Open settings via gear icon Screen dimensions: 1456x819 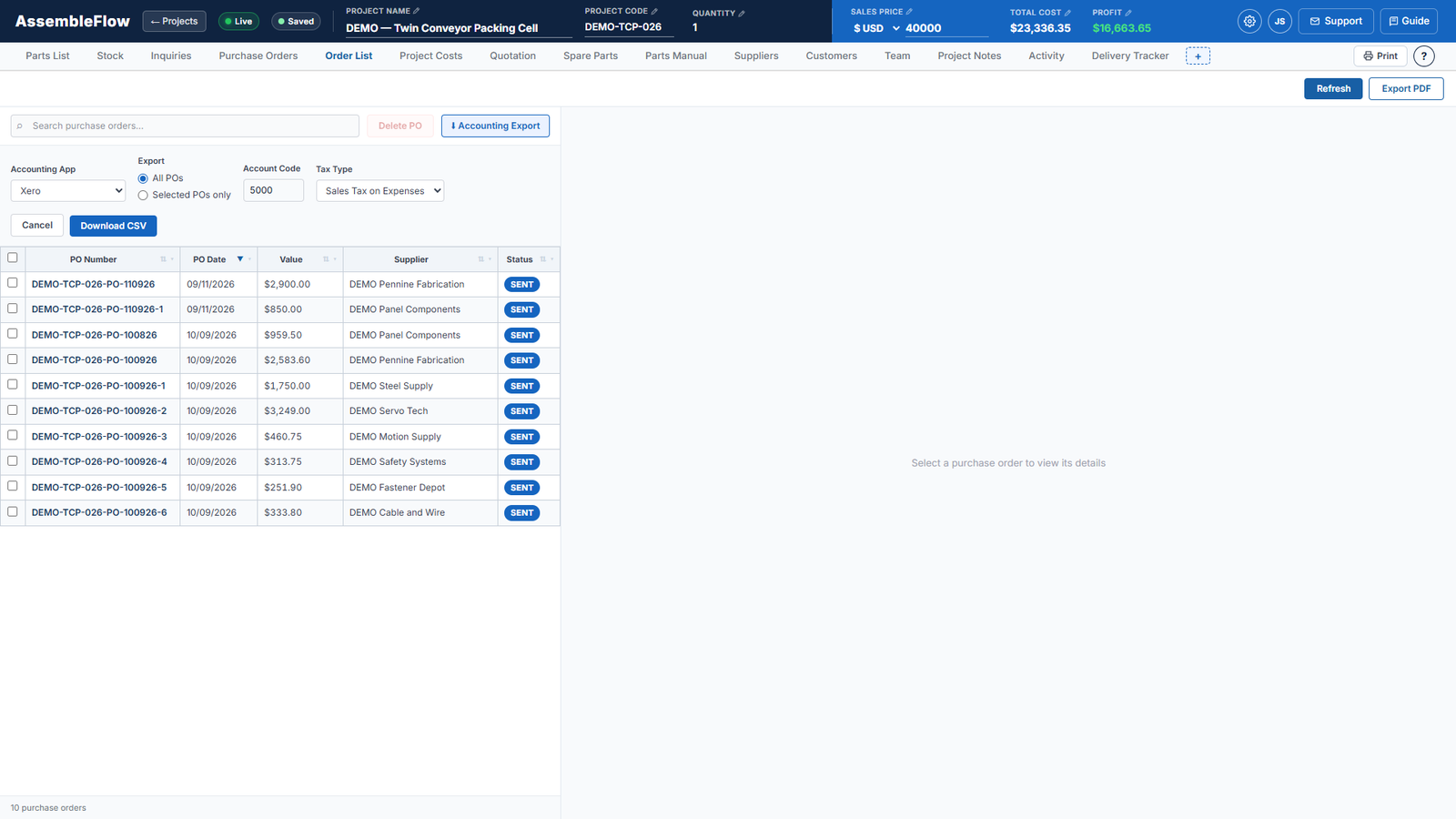click(x=1249, y=21)
